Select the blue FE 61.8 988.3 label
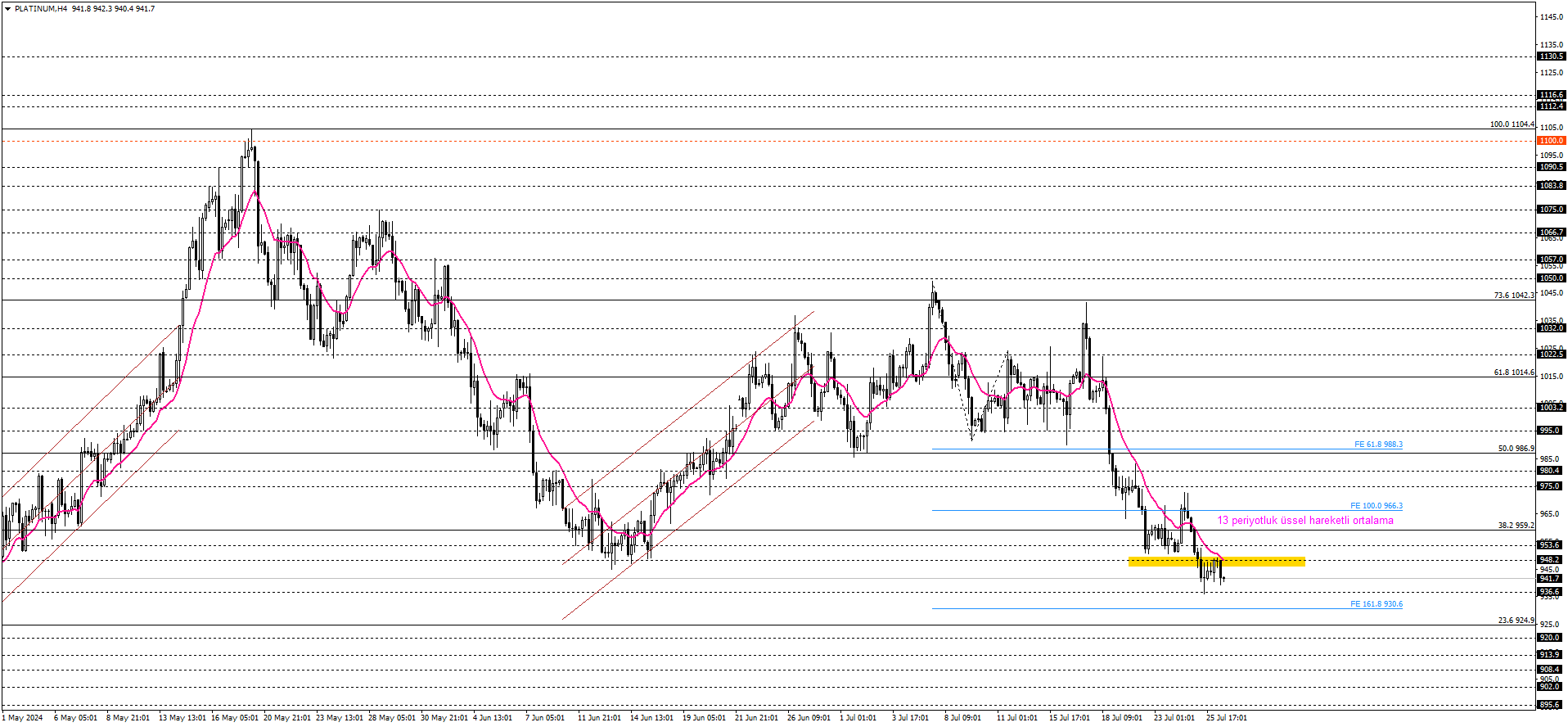The width and height of the screenshot is (1568, 727). click(1378, 445)
